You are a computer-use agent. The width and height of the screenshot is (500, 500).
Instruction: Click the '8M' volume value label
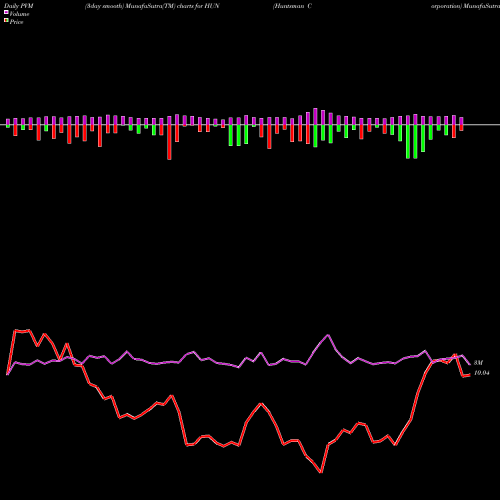(478, 363)
